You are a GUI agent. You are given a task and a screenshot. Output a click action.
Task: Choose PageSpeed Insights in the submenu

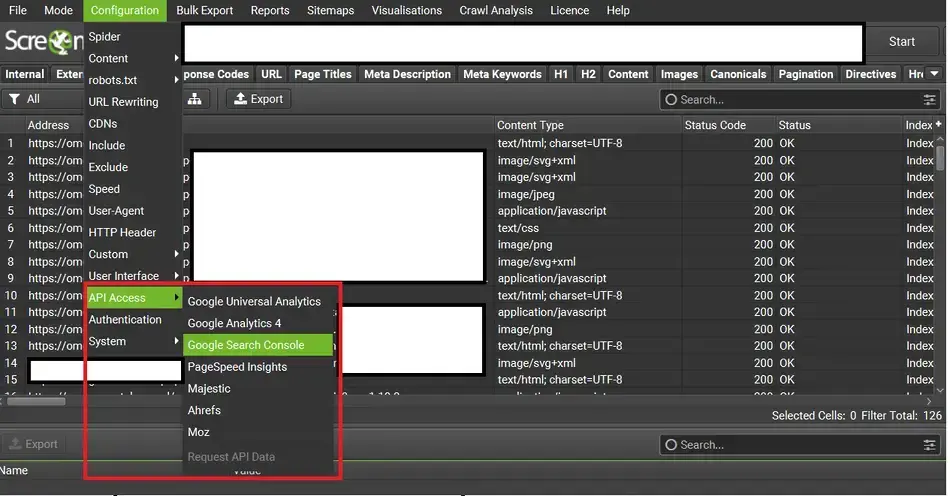(x=237, y=367)
